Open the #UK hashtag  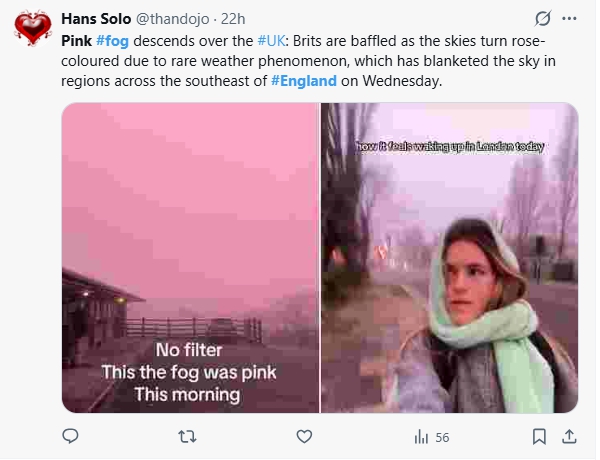[x=272, y=40]
